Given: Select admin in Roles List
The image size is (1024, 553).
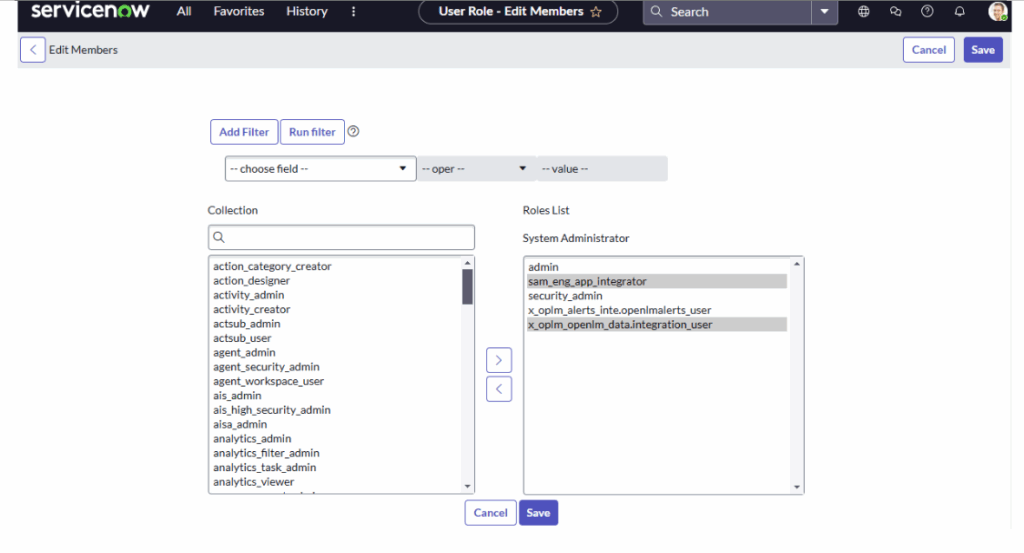Looking at the screenshot, I should tap(543, 267).
